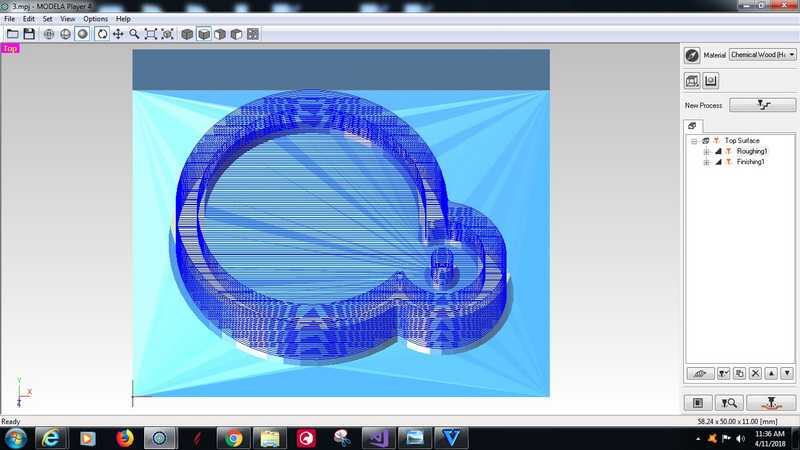
Task: Click the New Process button
Action: (x=762, y=105)
